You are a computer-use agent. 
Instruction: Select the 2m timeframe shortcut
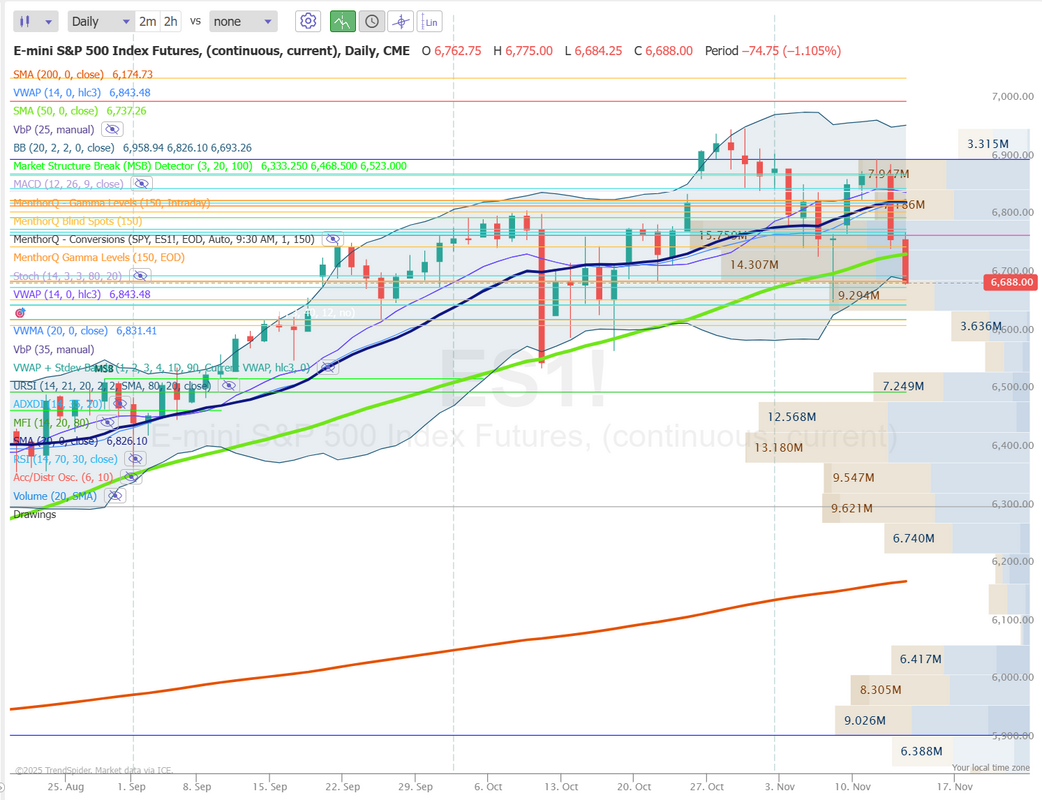coord(147,21)
